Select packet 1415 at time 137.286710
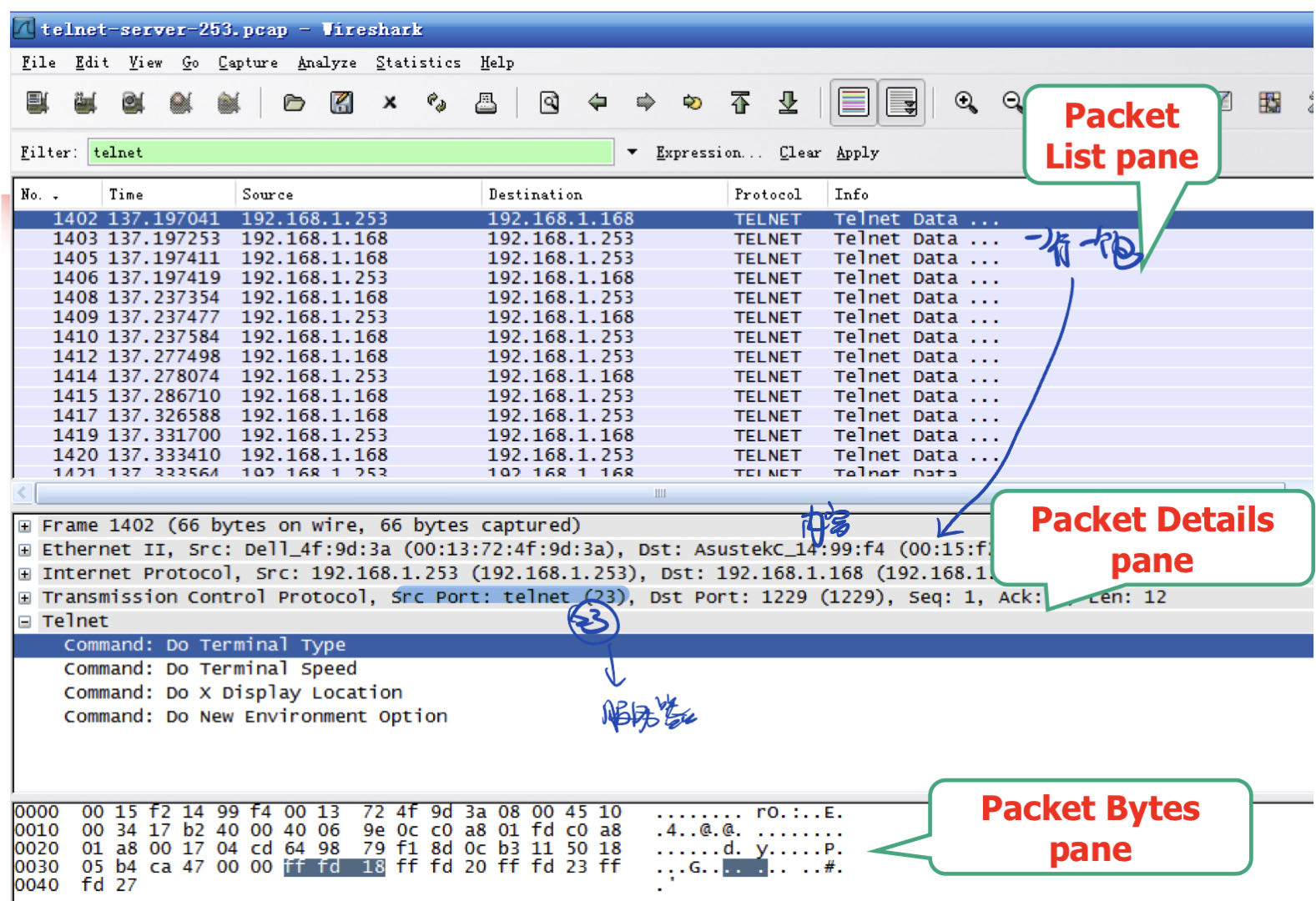The image size is (1316, 901). (663, 396)
